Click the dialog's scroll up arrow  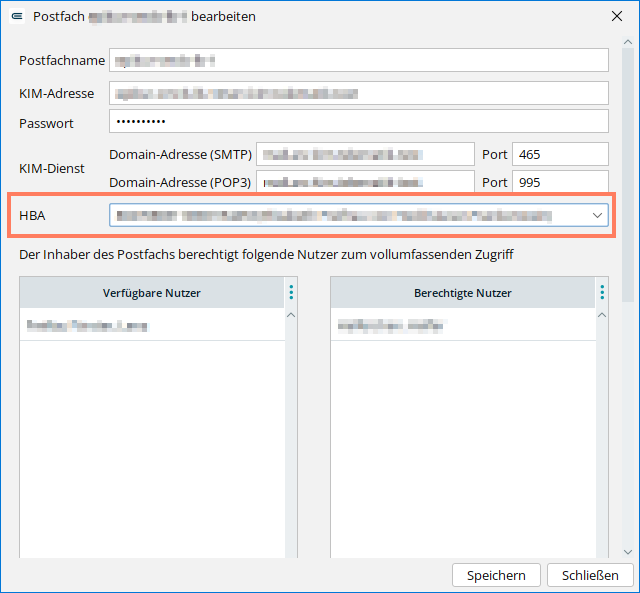tap(628, 42)
